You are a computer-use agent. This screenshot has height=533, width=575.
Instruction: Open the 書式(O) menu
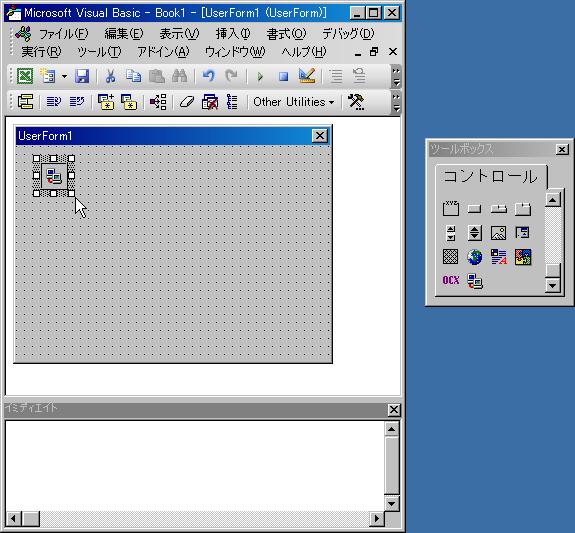(286, 34)
